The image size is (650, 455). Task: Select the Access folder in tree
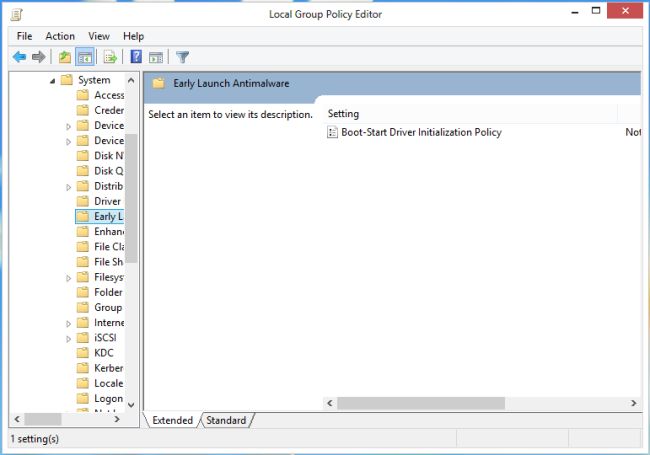click(x=101, y=95)
